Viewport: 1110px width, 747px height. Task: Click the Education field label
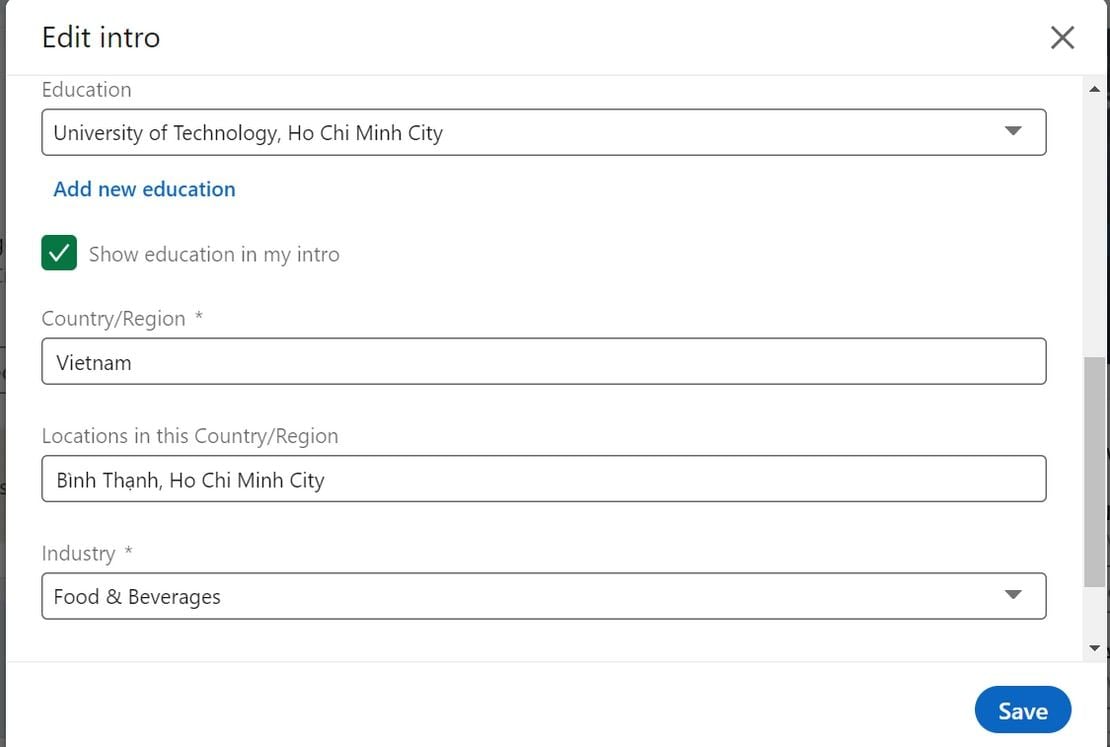coord(86,90)
